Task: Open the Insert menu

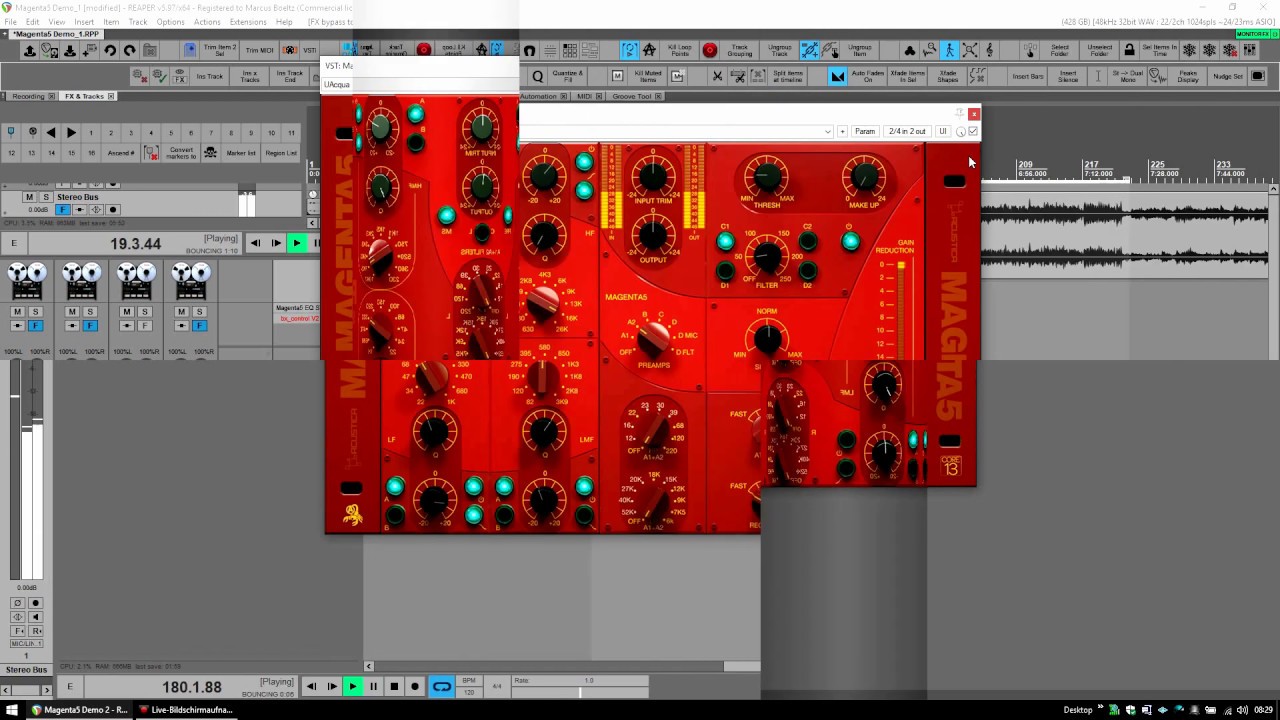Action: click(x=84, y=22)
